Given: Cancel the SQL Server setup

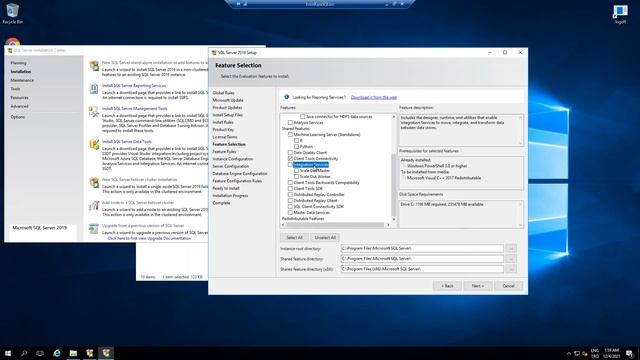Looking at the screenshot, I should pos(508,286).
